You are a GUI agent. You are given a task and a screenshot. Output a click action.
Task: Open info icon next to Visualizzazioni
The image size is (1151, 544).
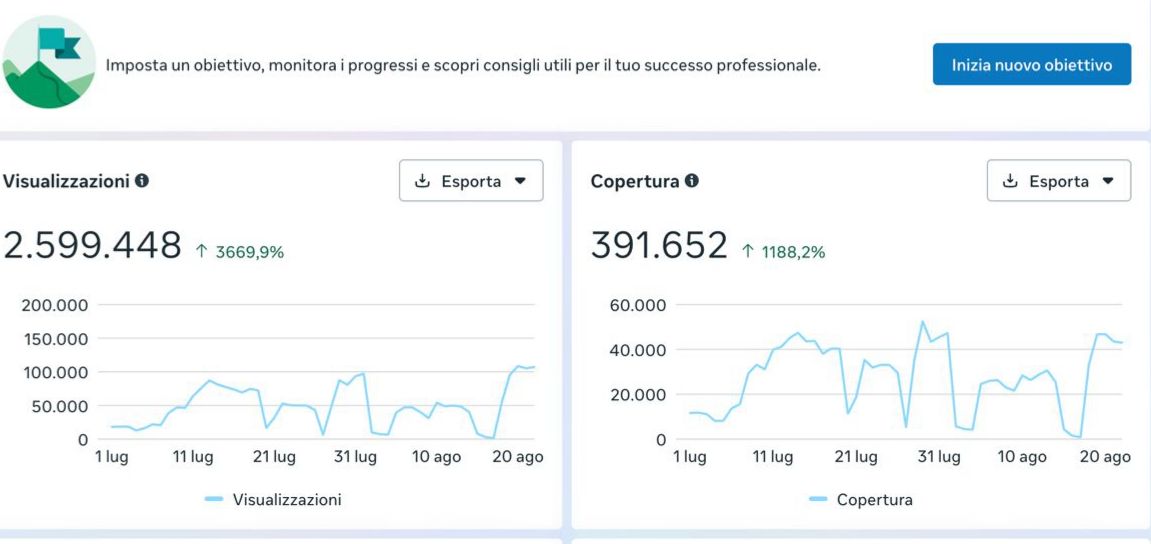point(142,181)
